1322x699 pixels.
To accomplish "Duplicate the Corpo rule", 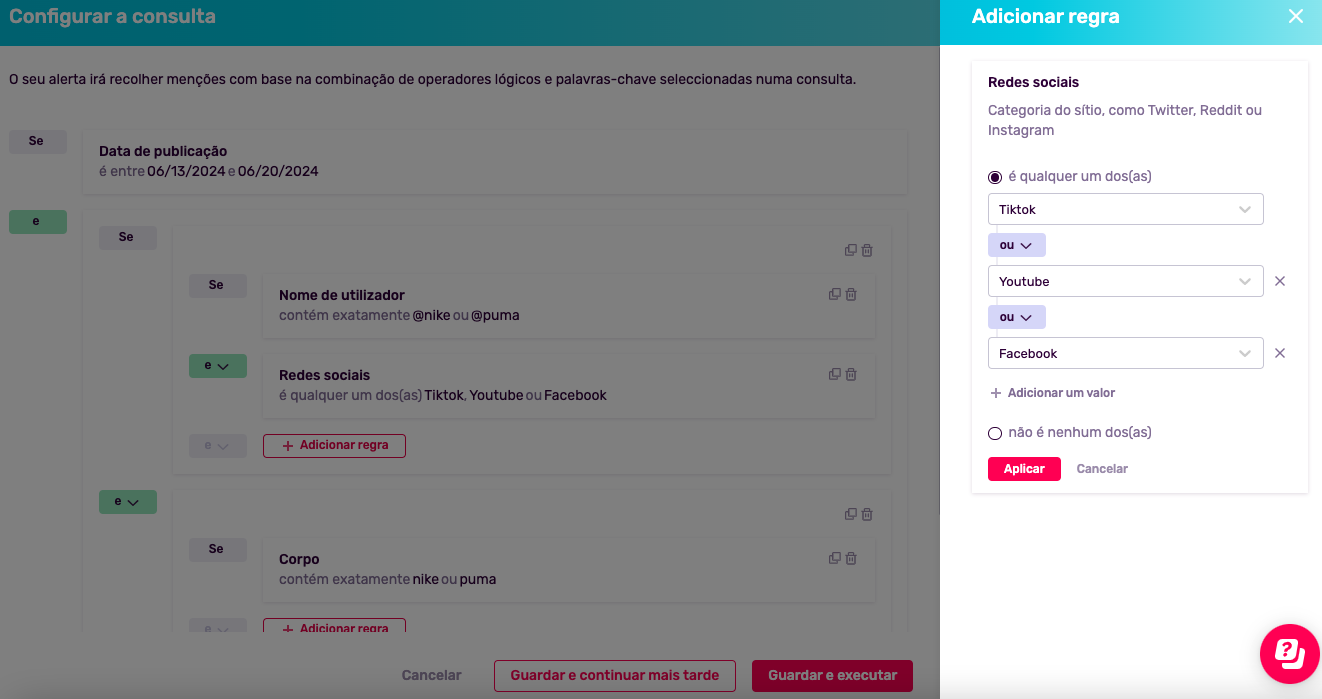I will pos(835,558).
